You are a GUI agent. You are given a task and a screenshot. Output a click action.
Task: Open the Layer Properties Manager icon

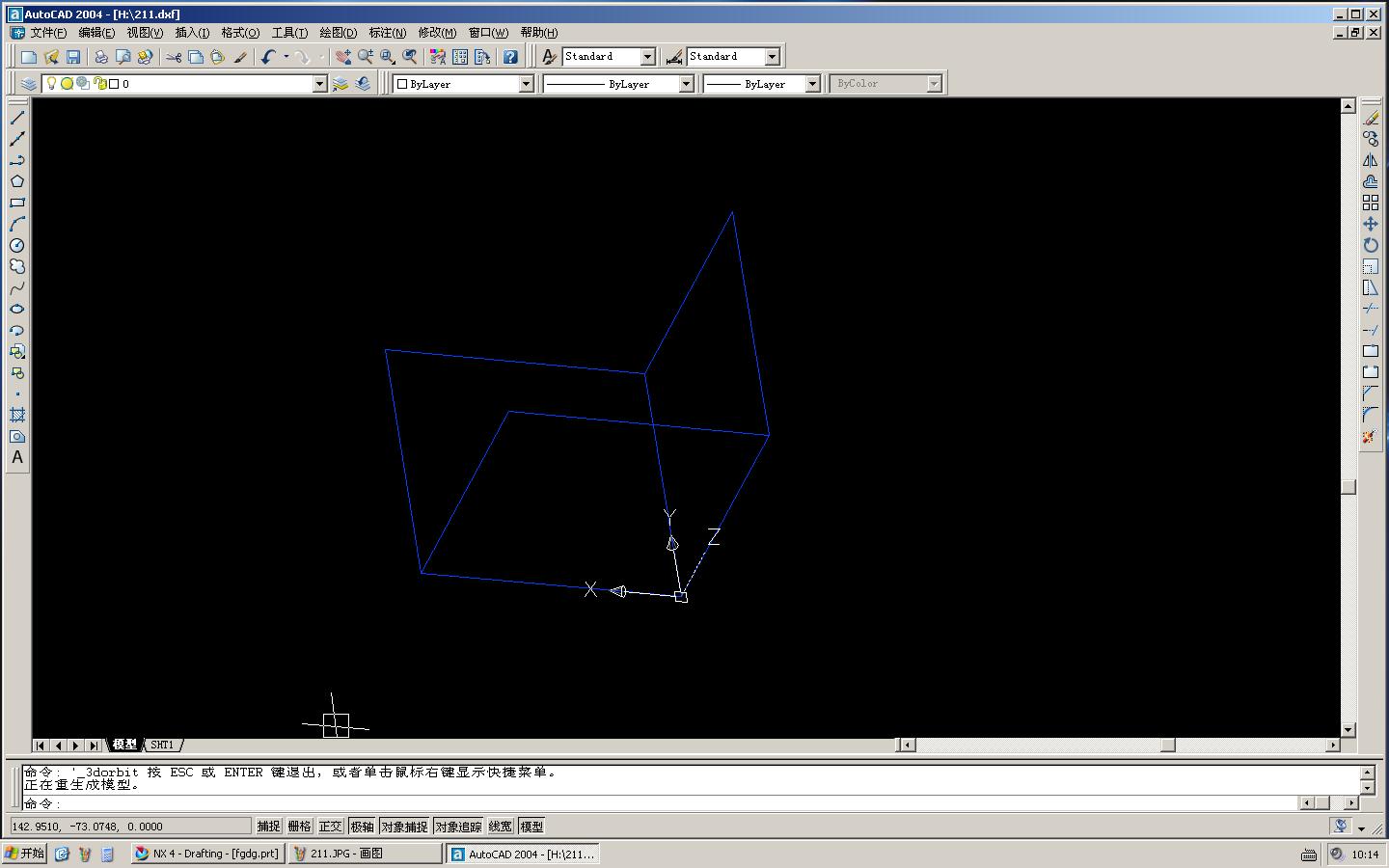click(29, 84)
